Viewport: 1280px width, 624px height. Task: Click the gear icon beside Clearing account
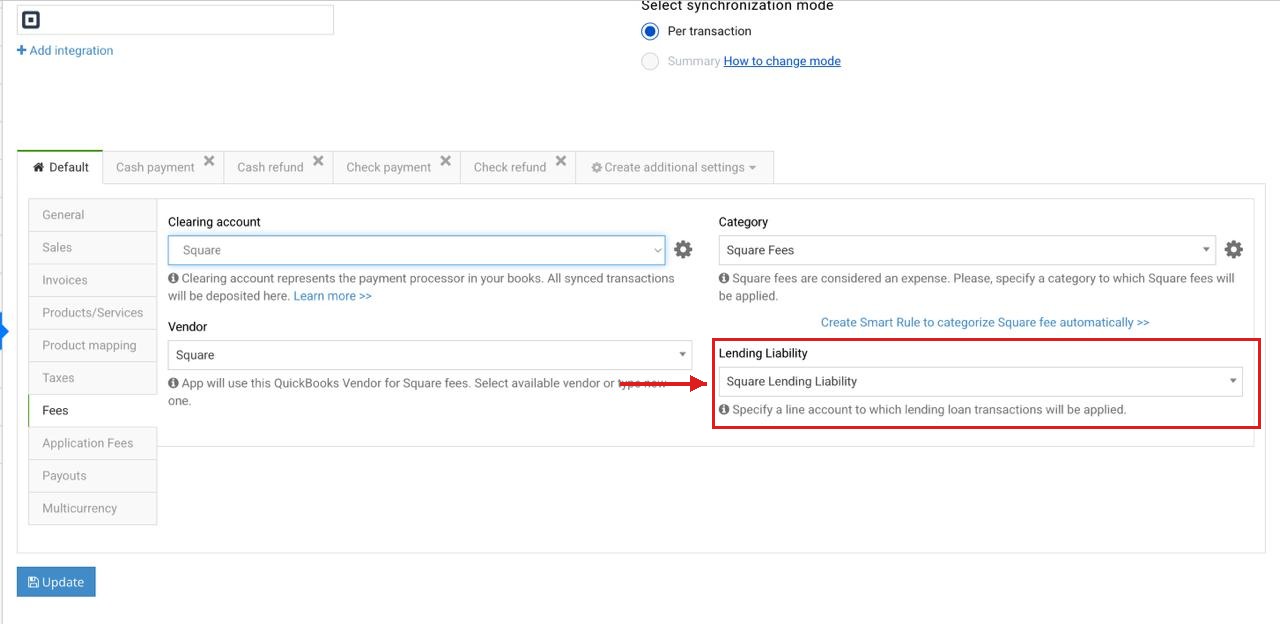coord(683,249)
